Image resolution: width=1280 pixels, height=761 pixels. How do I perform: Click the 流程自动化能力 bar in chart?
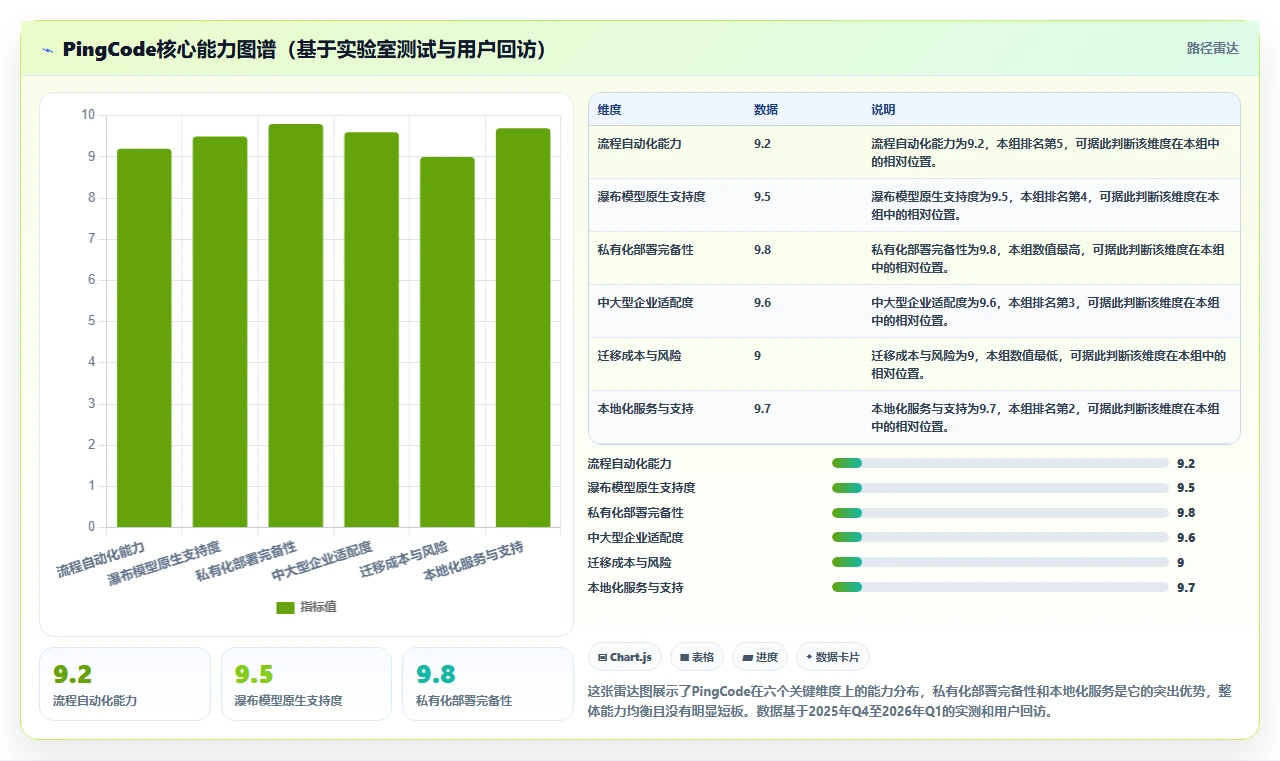click(x=144, y=338)
